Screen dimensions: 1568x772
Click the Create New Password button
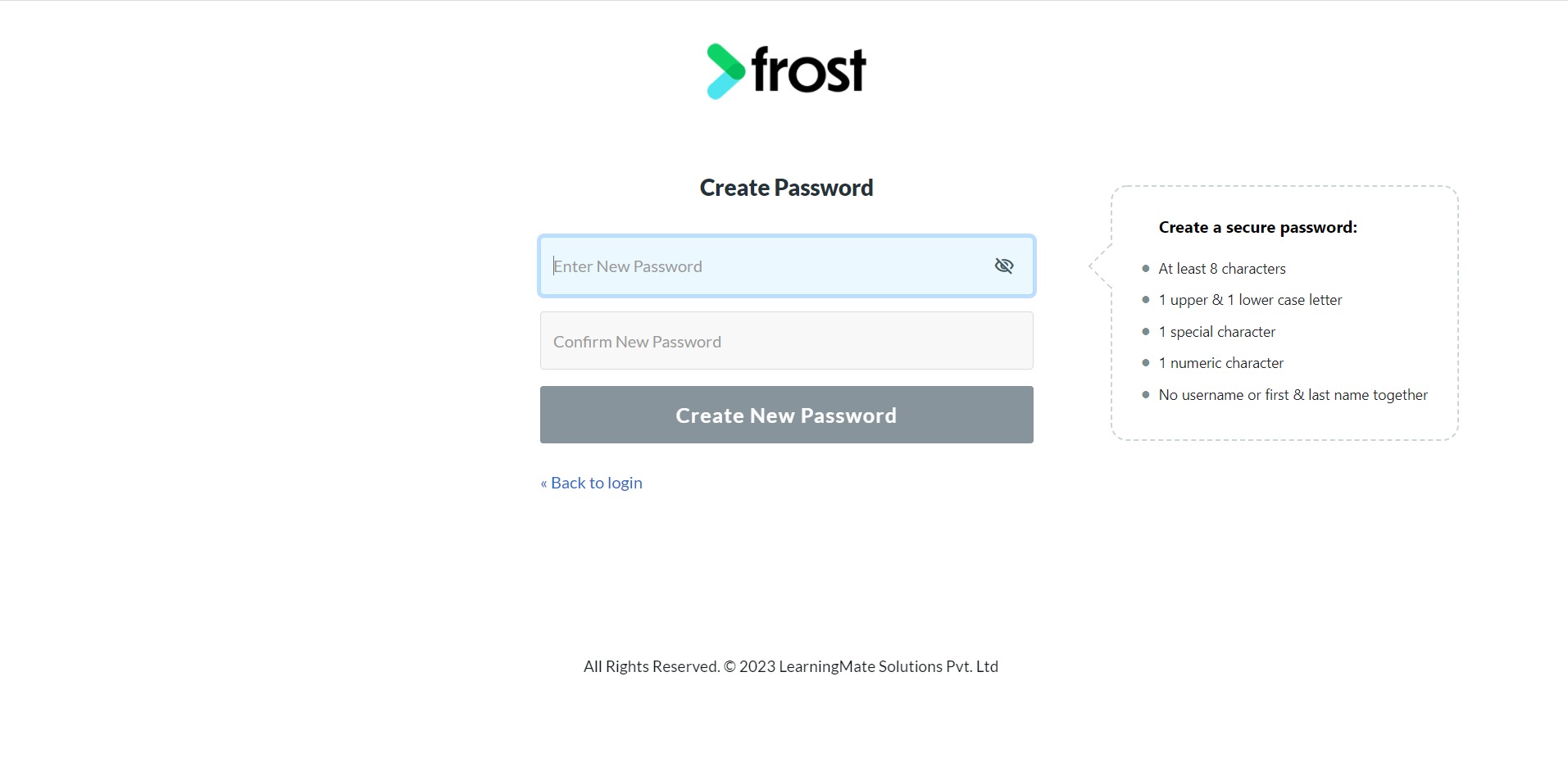coord(787,415)
